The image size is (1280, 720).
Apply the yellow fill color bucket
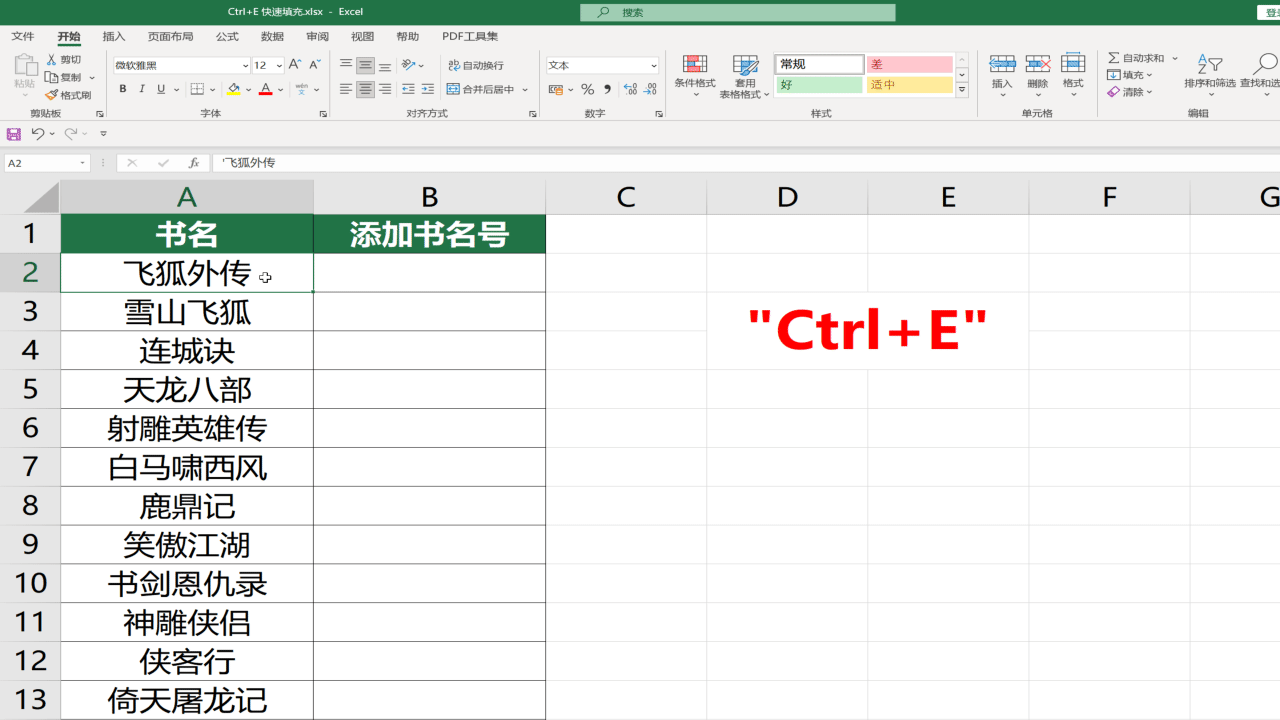[x=234, y=89]
